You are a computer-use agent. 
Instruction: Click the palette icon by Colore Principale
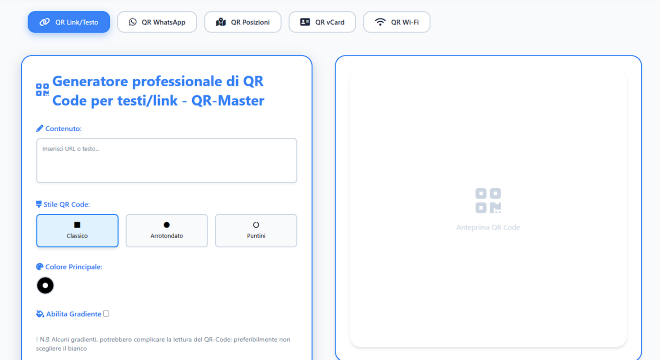point(40,267)
